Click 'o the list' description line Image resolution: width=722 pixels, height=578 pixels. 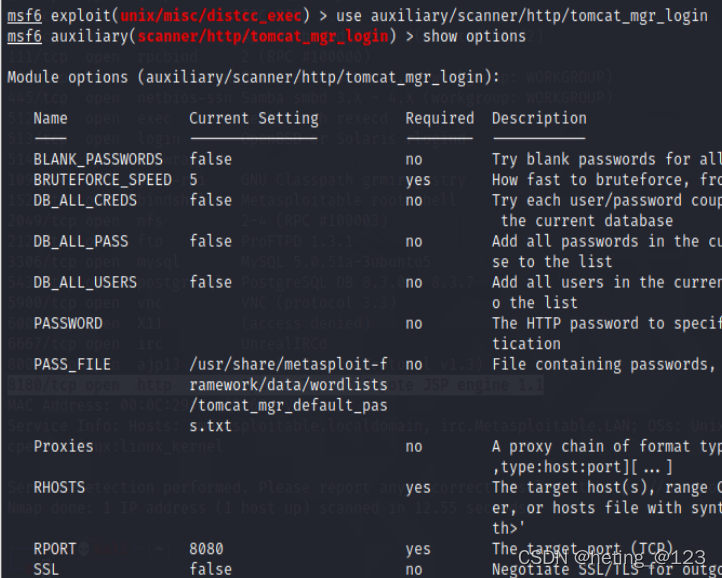click(x=535, y=303)
